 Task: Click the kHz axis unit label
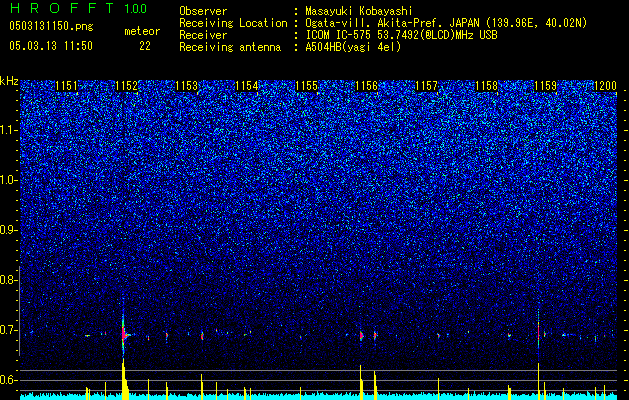(9, 81)
